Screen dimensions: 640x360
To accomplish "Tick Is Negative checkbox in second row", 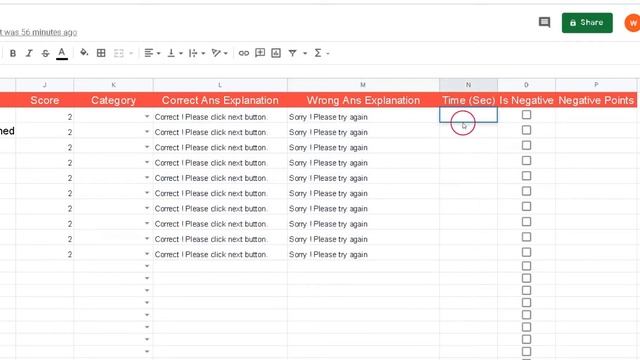I will point(527,130).
